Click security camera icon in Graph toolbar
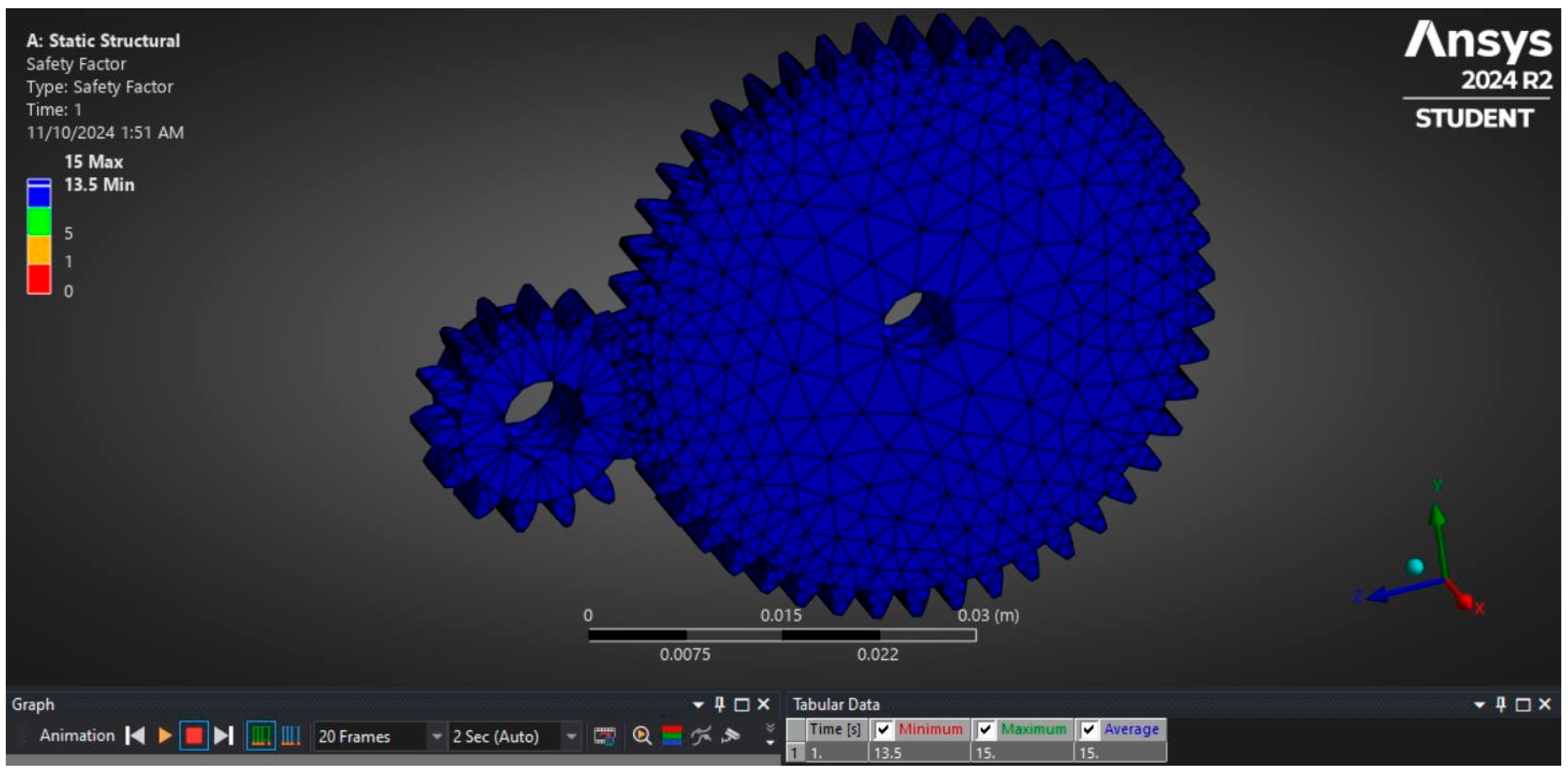The image size is (1568, 773). 731,736
